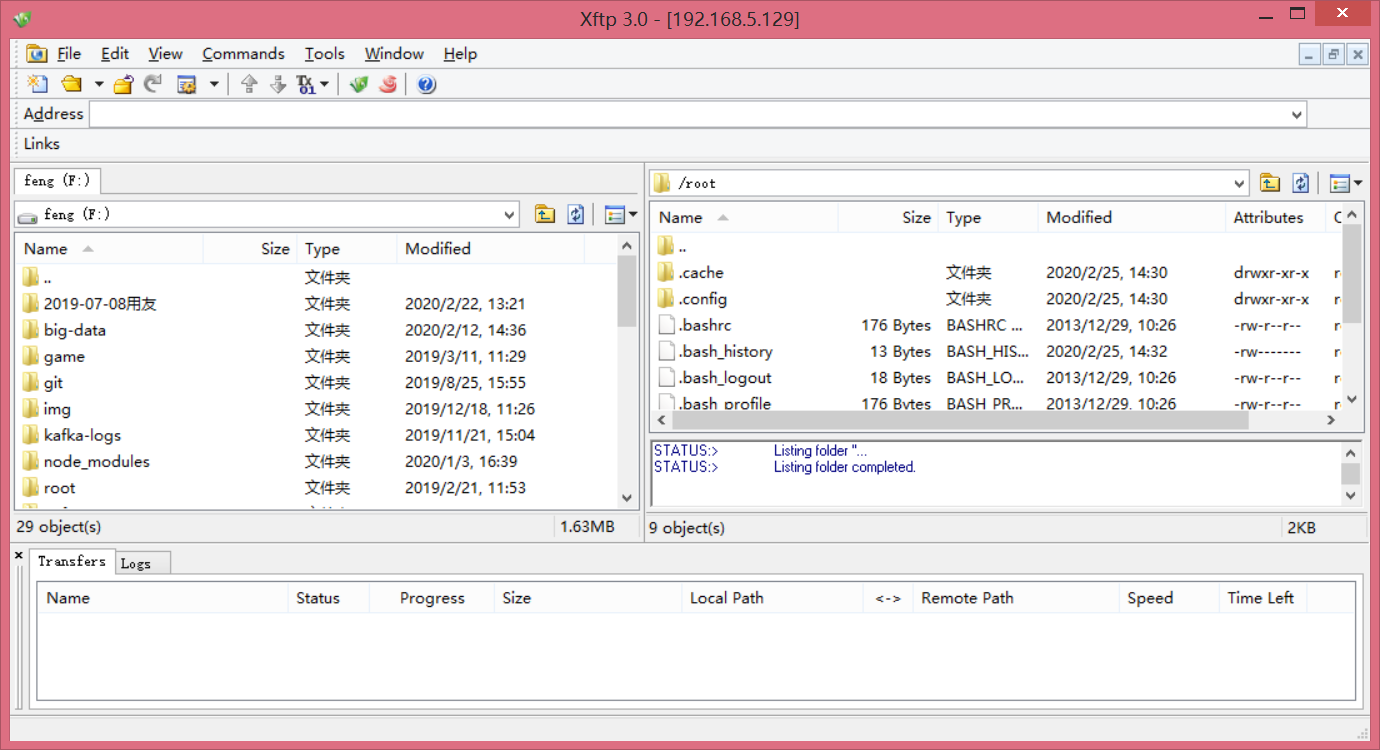Click the Upload file icon
The image size is (1380, 750).
click(249, 84)
